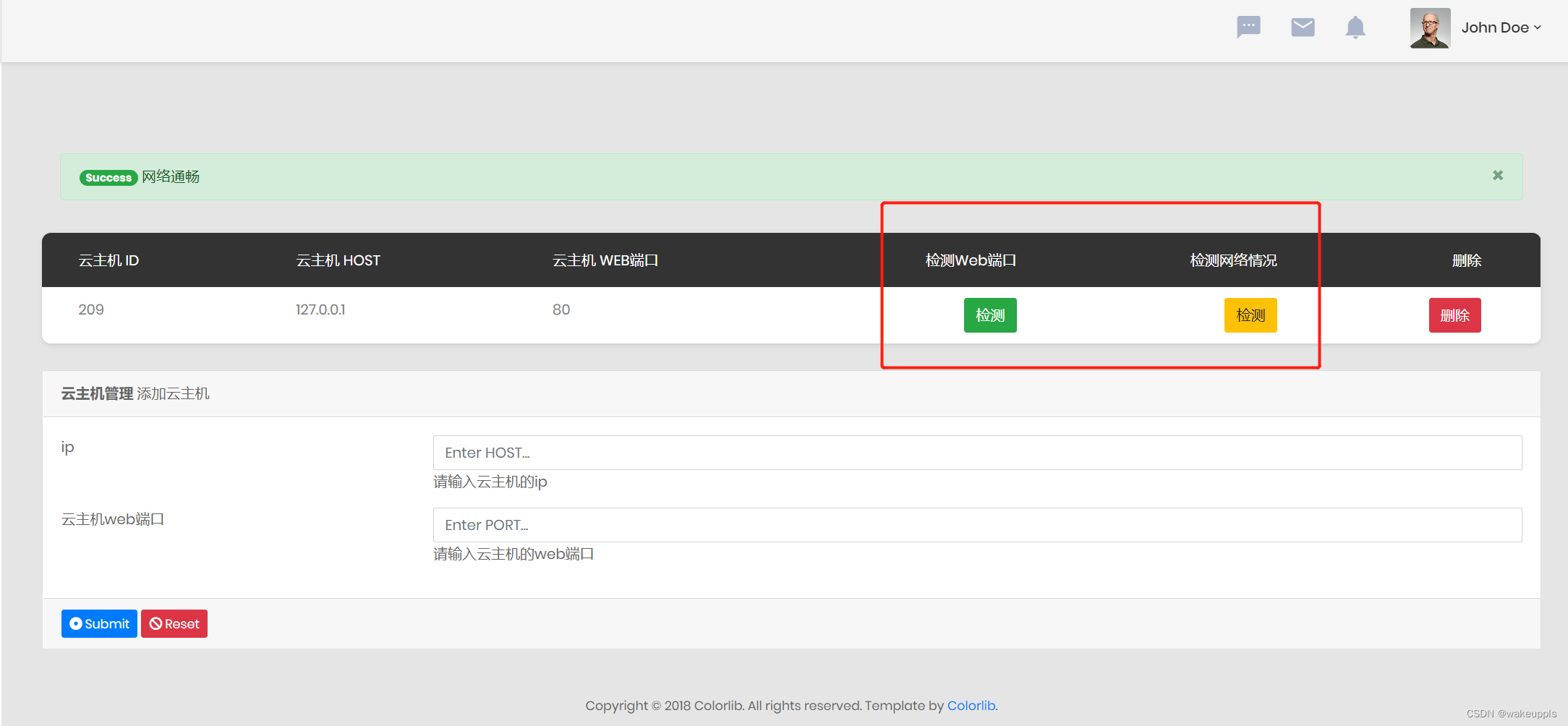Viewport: 1568px width, 726px height.
Task: Open the Colorlib footer link
Action: coord(971,706)
